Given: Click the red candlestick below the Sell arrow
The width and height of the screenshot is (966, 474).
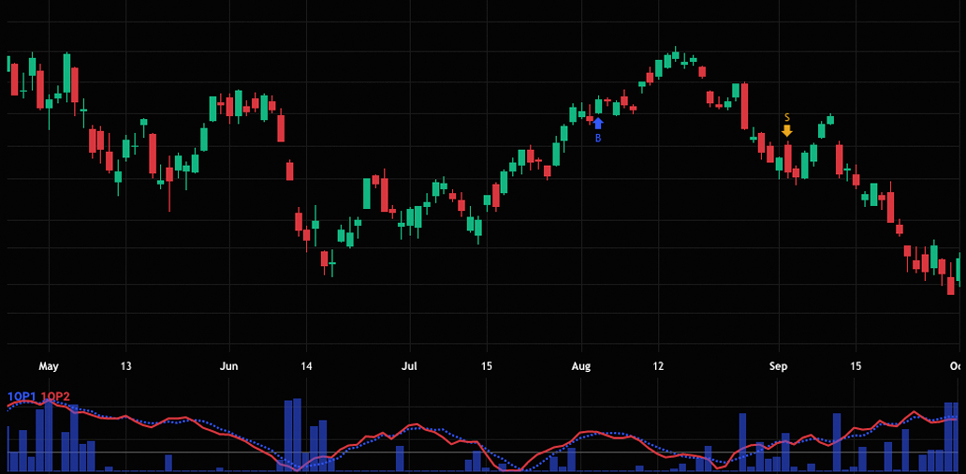Looking at the screenshot, I should pos(787,158).
